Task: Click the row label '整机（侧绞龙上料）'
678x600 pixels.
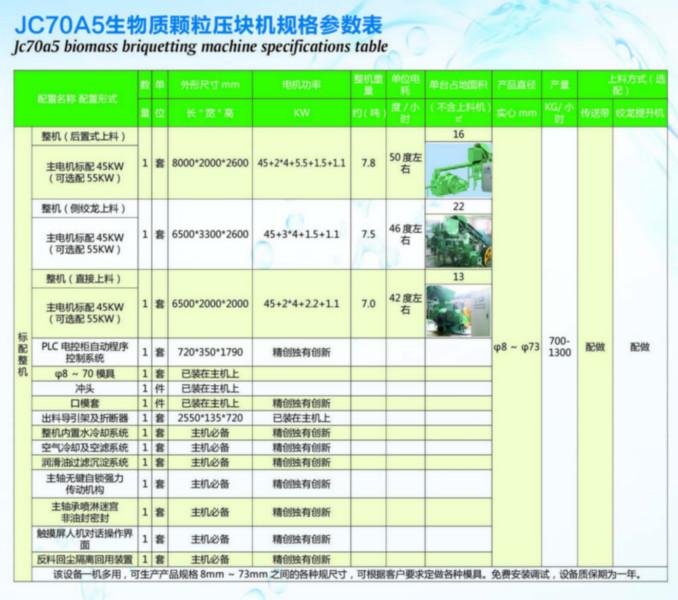Action: 84,209
